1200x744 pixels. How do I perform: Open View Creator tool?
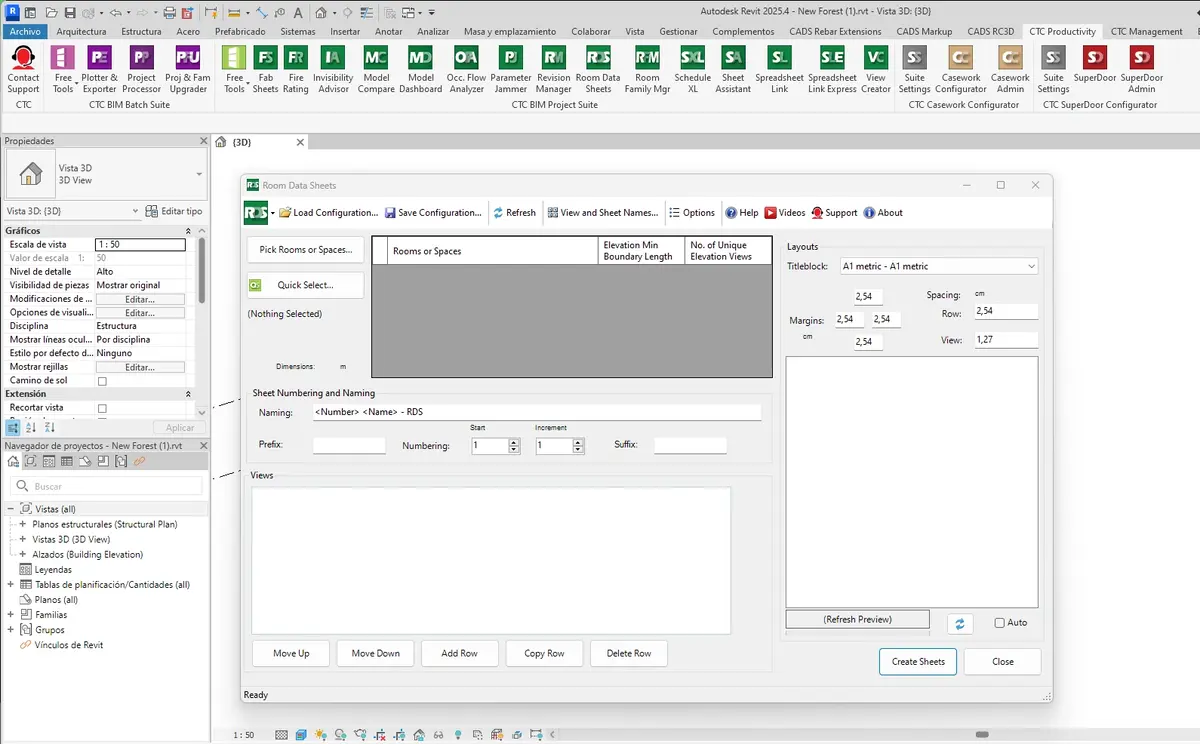click(x=876, y=70)
